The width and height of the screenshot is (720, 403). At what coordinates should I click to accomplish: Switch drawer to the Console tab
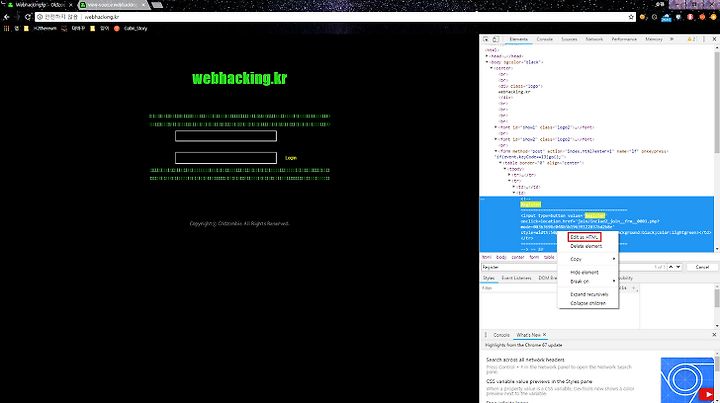coord(501,335)
